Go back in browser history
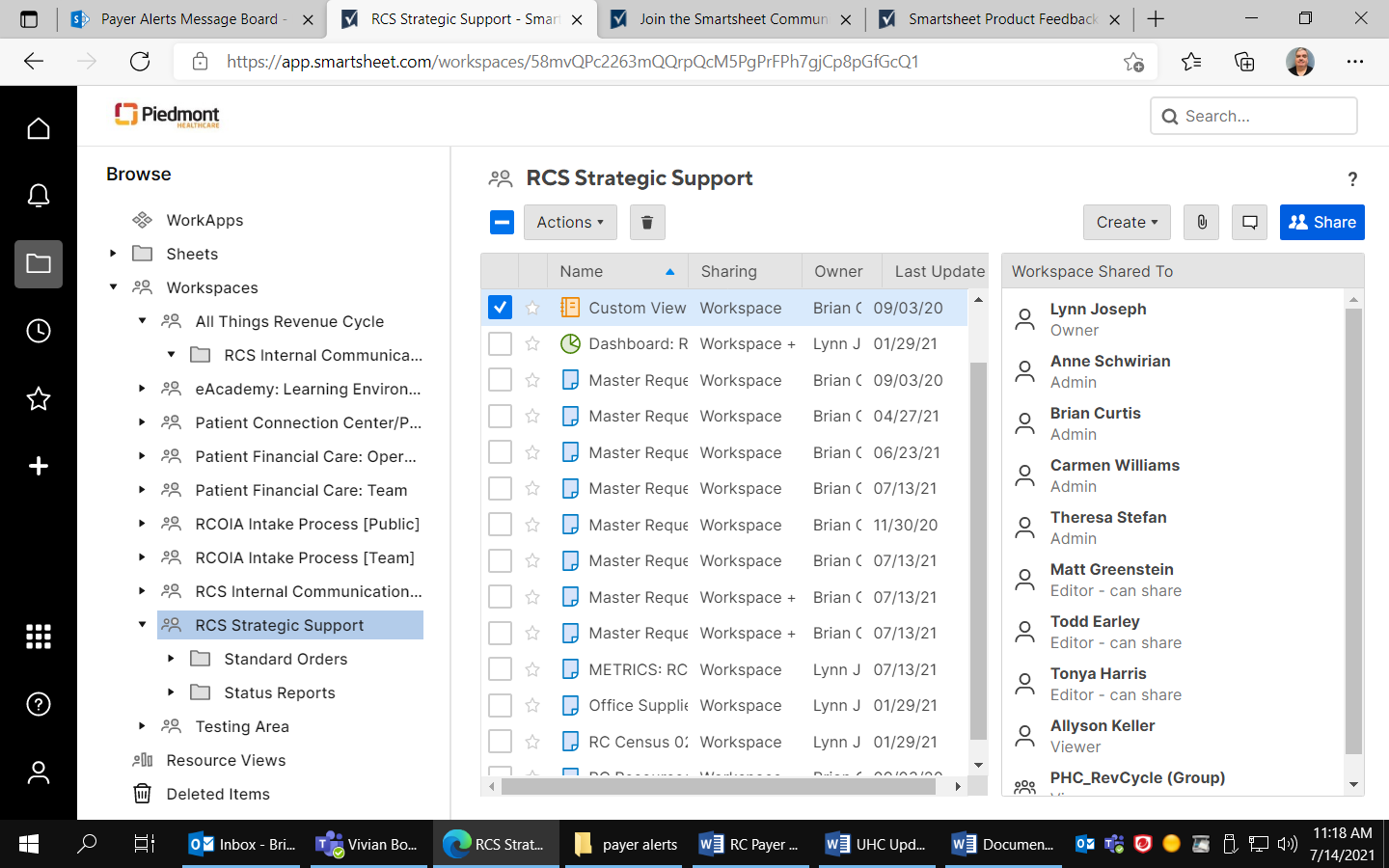This screenshot has width=1389, height=868. click(34, 62)
